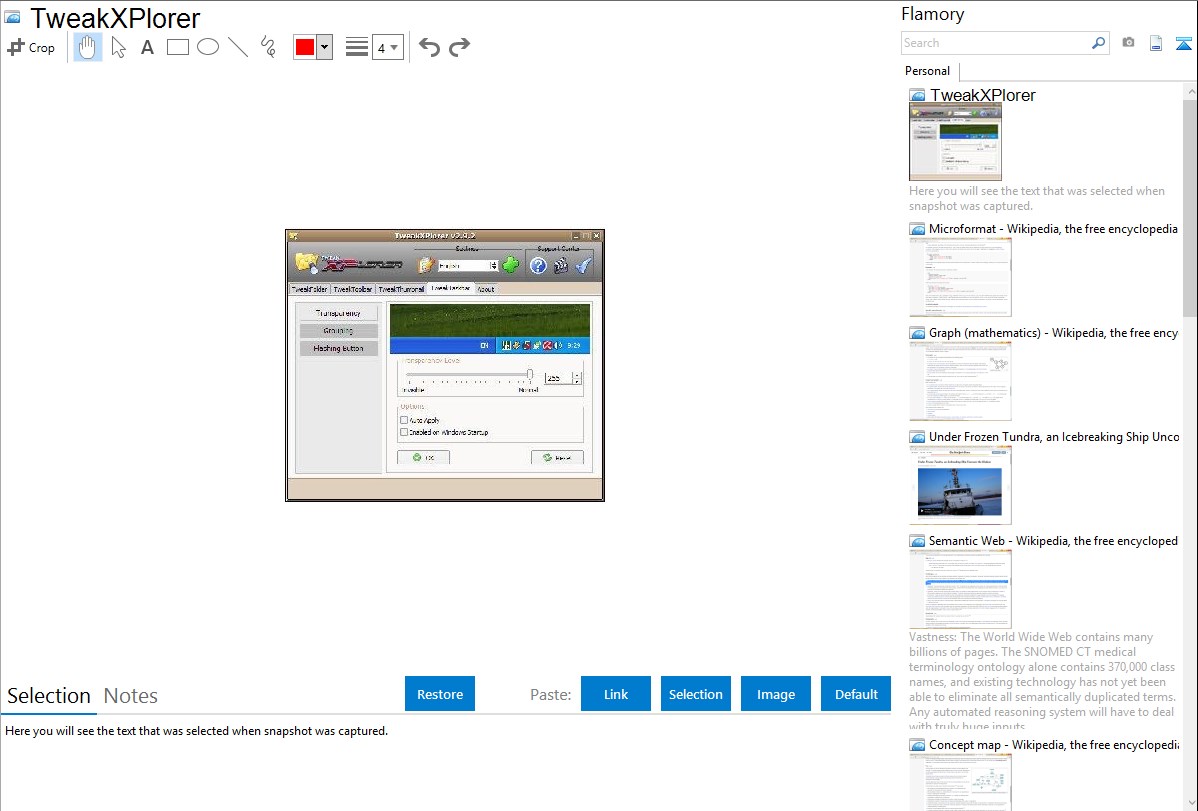Click the selected text placeholder message
1198x811 pixels.
click(x=196, y=731)
